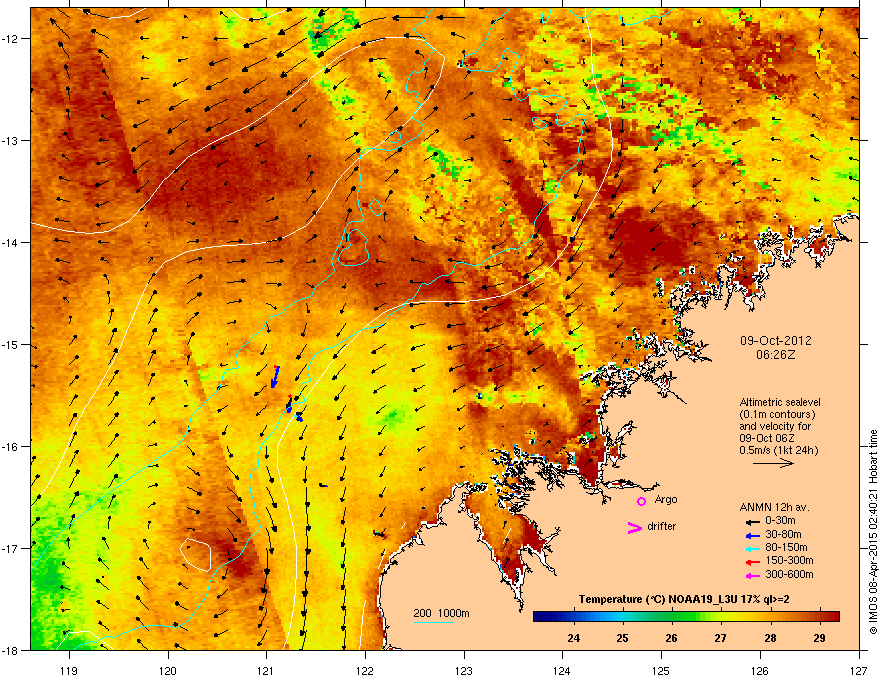The height and width of the screenshot is (680, 880).
Task: Click the latitude axis label -14
Action: point(11,242)
